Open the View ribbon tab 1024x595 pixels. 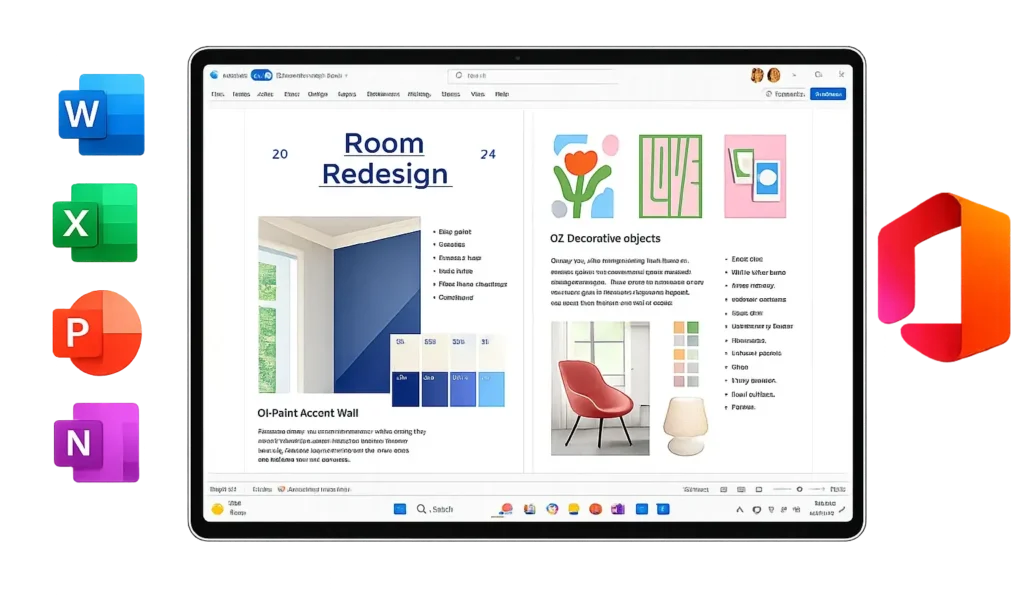[x=478, y=94]
